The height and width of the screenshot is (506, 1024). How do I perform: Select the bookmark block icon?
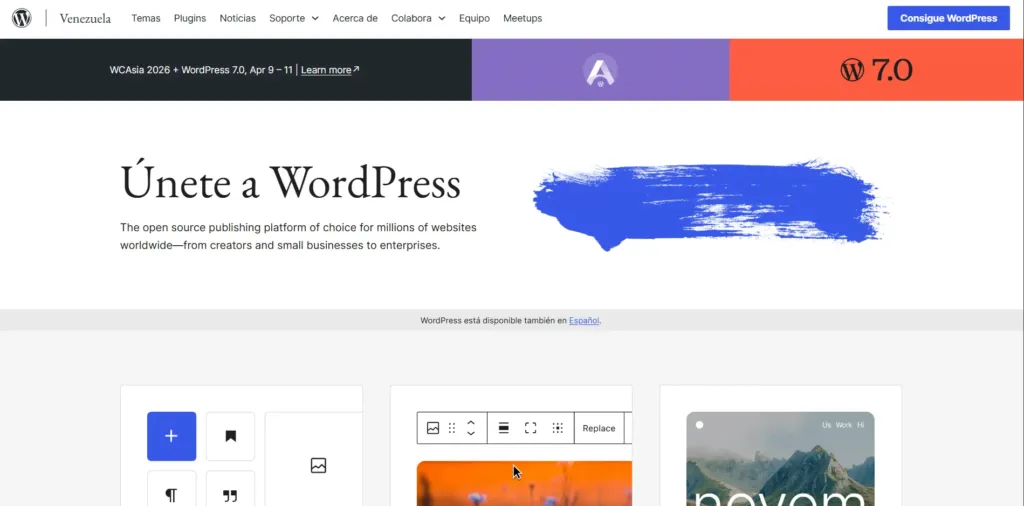pyautogui.click(x=230, y=436)
